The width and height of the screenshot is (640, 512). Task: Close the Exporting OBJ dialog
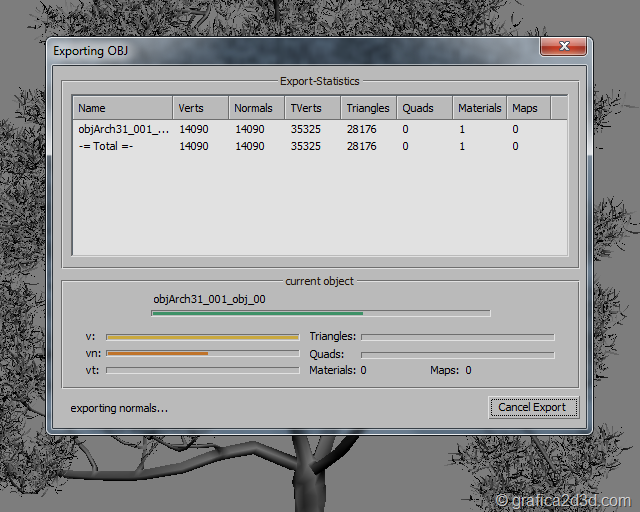(564, 46)
